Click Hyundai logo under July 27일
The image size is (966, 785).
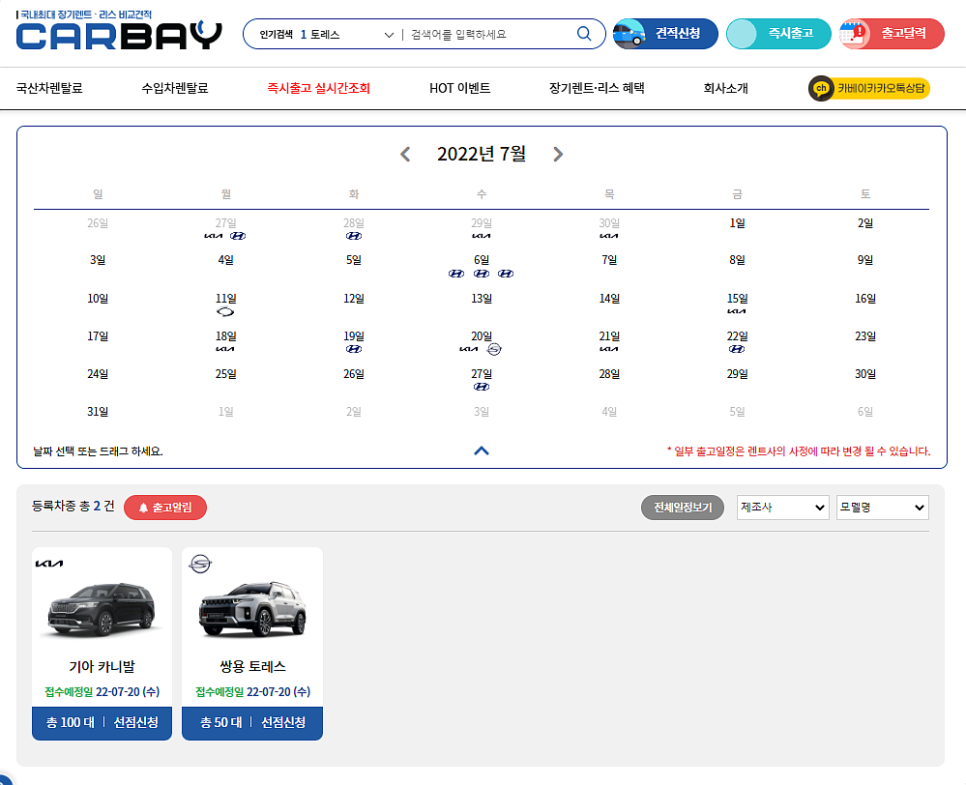pyautogui.click(x=481, y=387)
